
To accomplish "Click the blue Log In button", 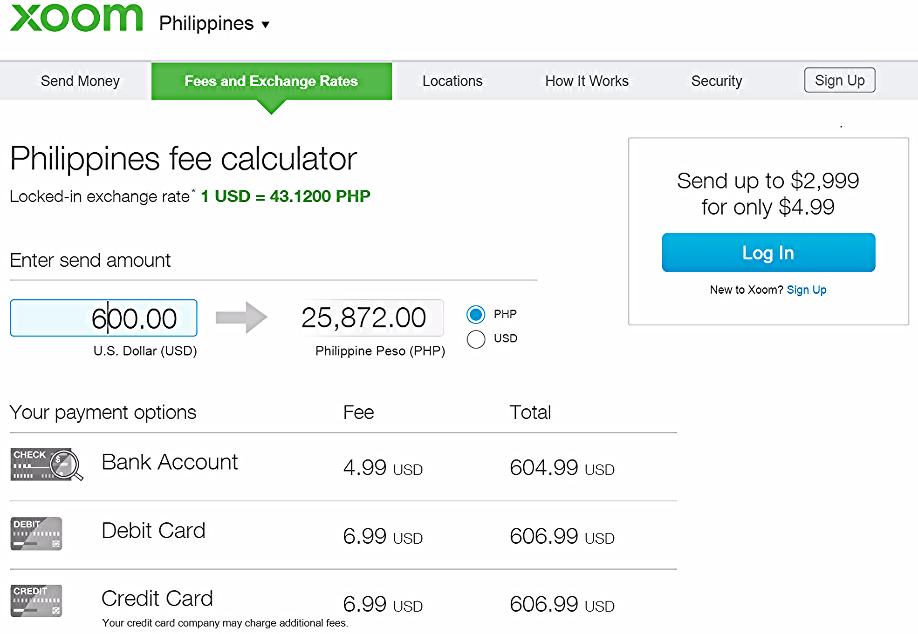I will pyautogui.click(x=768, y=252).
